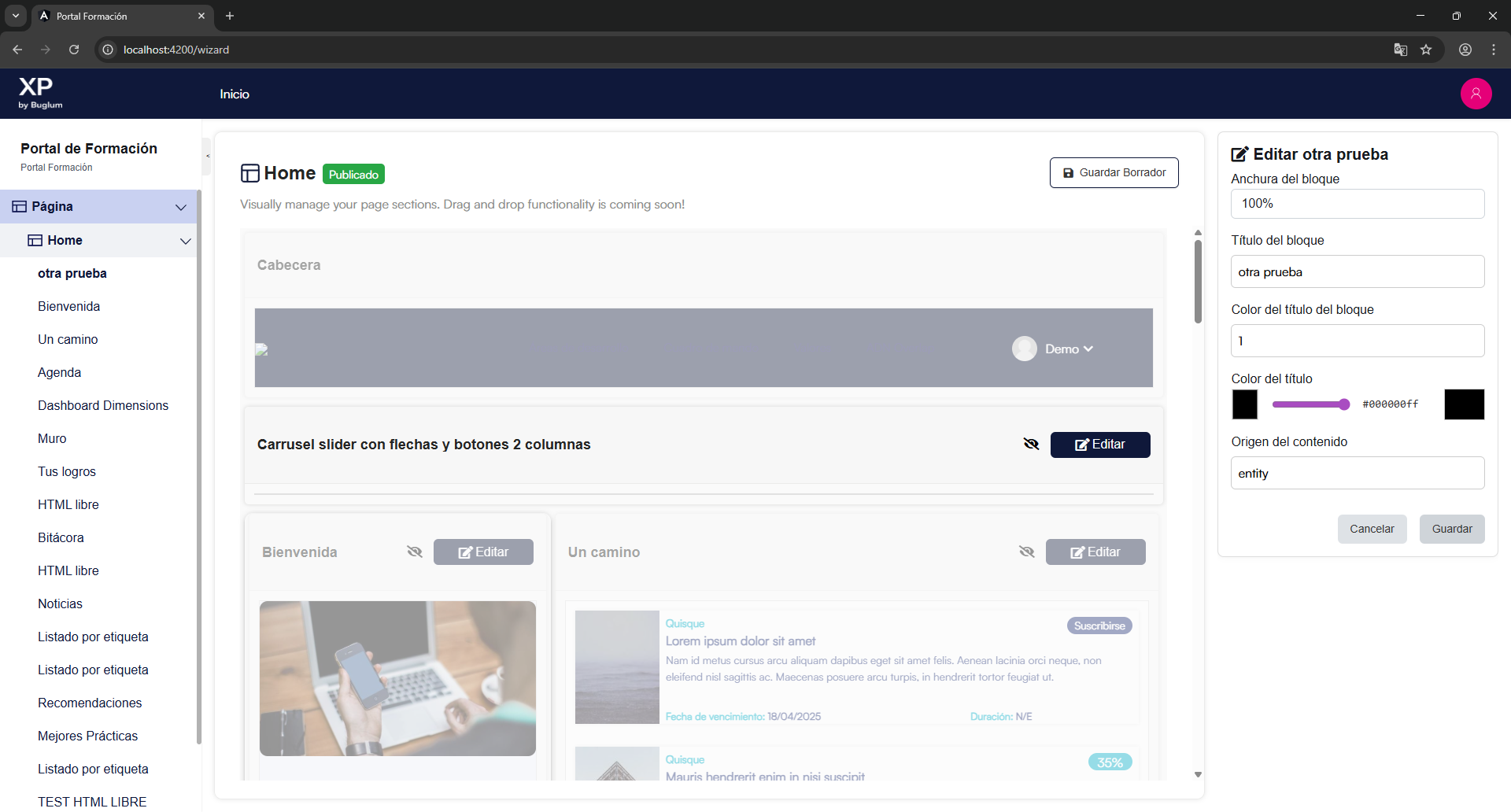Open the browser three-dot menu
1511x812 pixels.
click(x=1494, y=50)
